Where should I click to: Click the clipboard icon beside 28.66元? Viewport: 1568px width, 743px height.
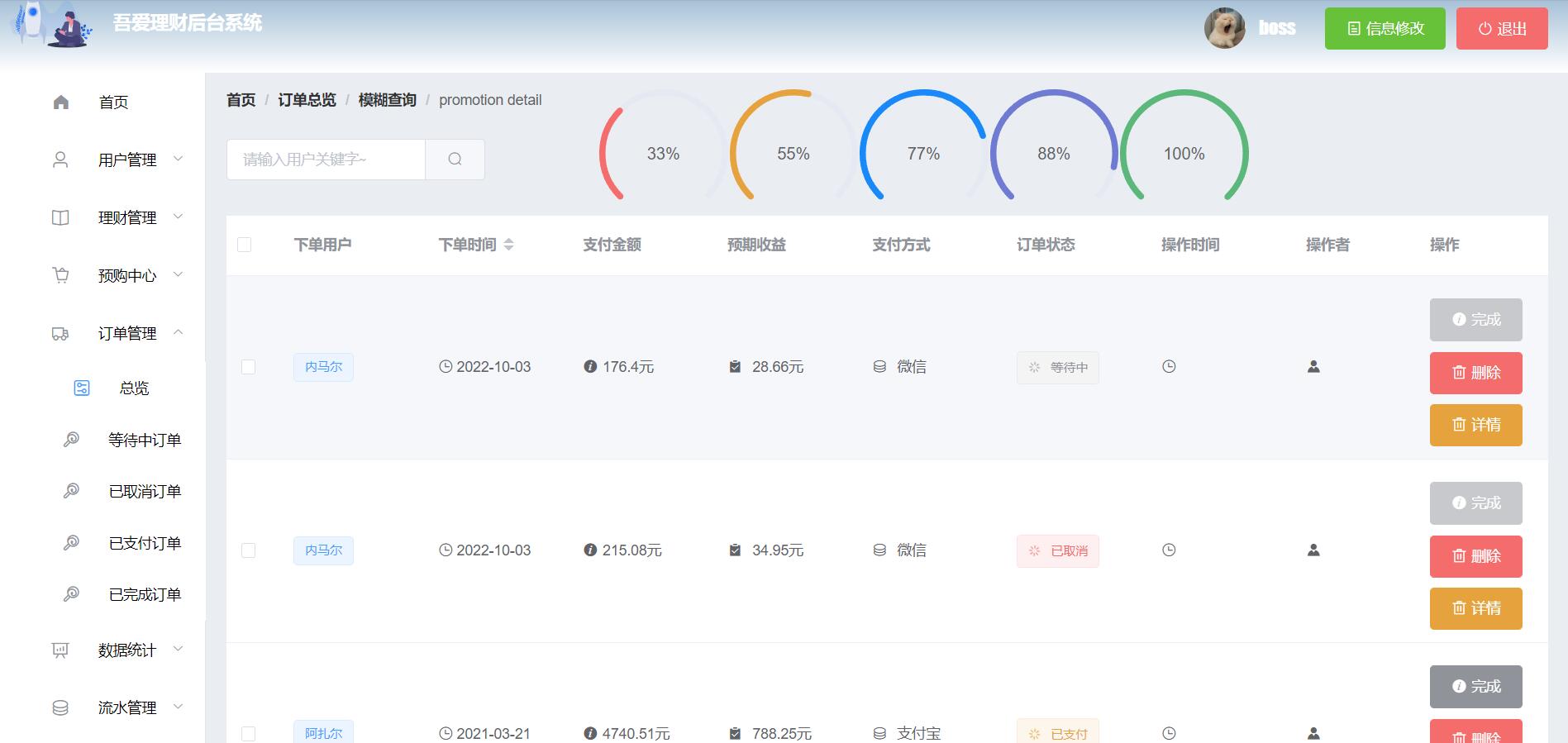[735, 366]
